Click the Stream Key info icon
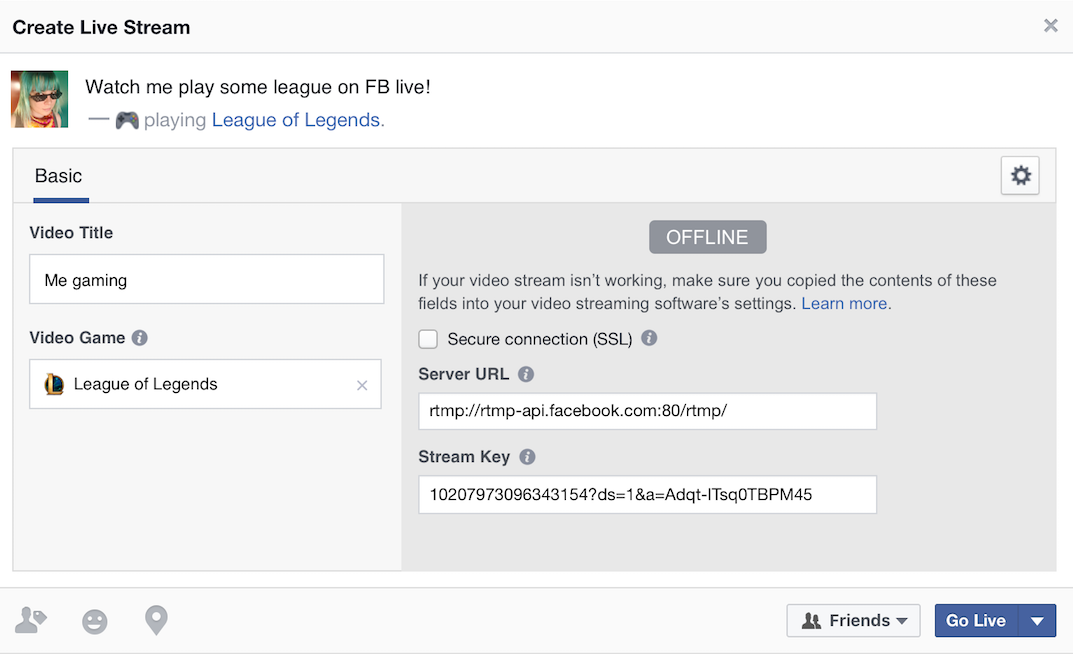The height and width of the screenshot is (654, 1073). coord(527,457)
